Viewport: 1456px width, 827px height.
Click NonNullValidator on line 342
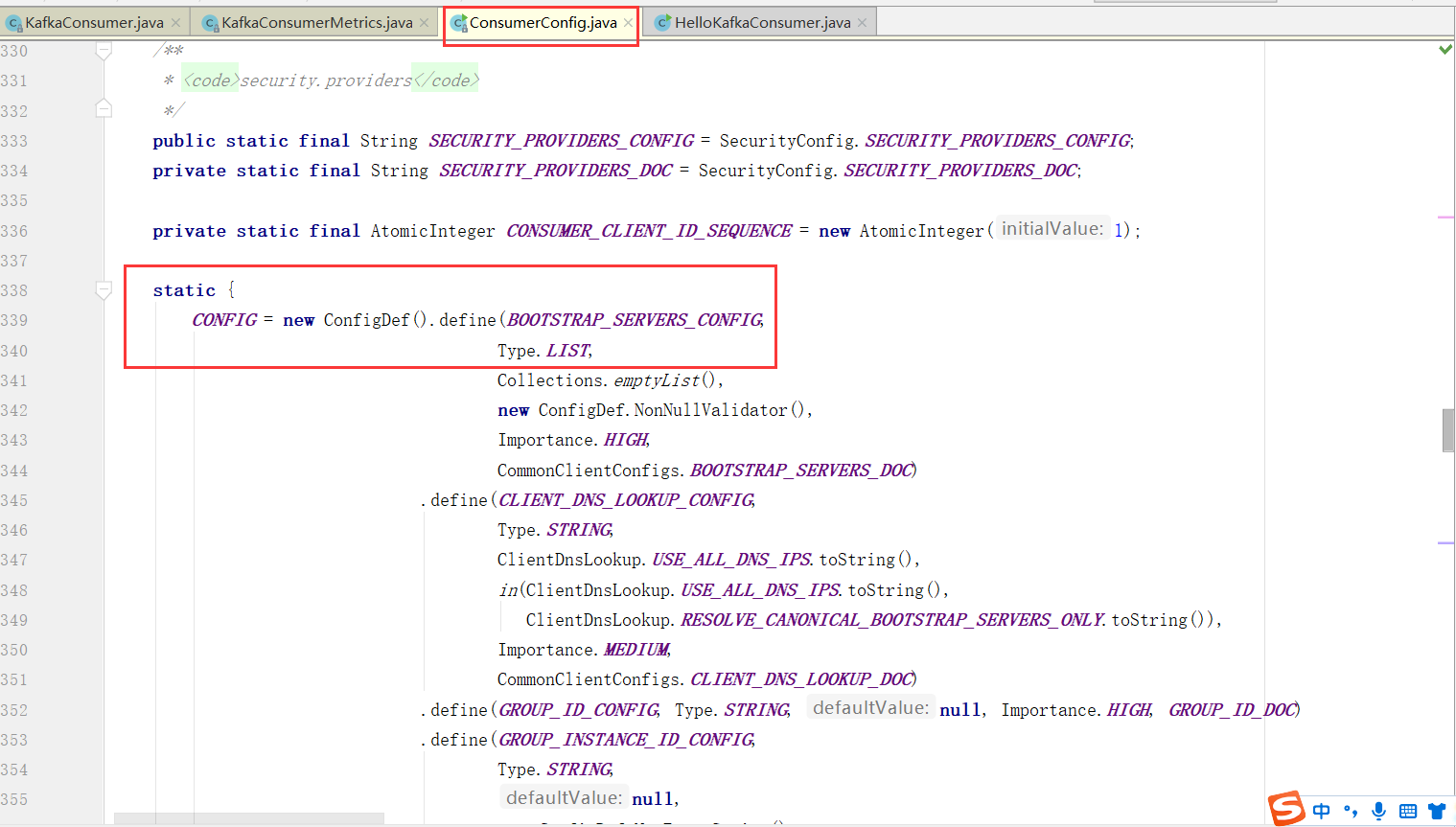[710, 410]
